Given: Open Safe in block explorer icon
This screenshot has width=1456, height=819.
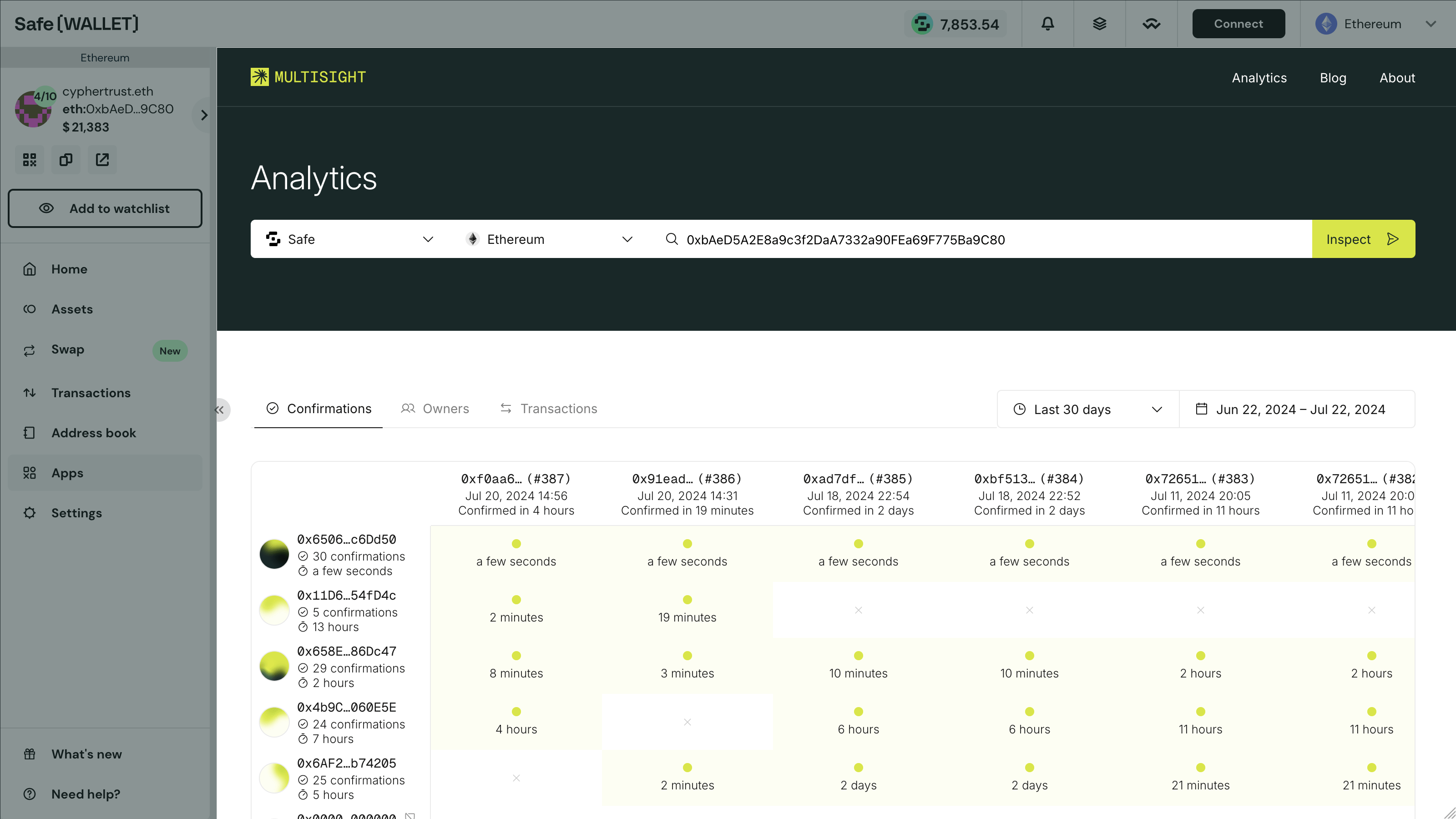Looking at the screenshot, I should click(x=102, y=160).
